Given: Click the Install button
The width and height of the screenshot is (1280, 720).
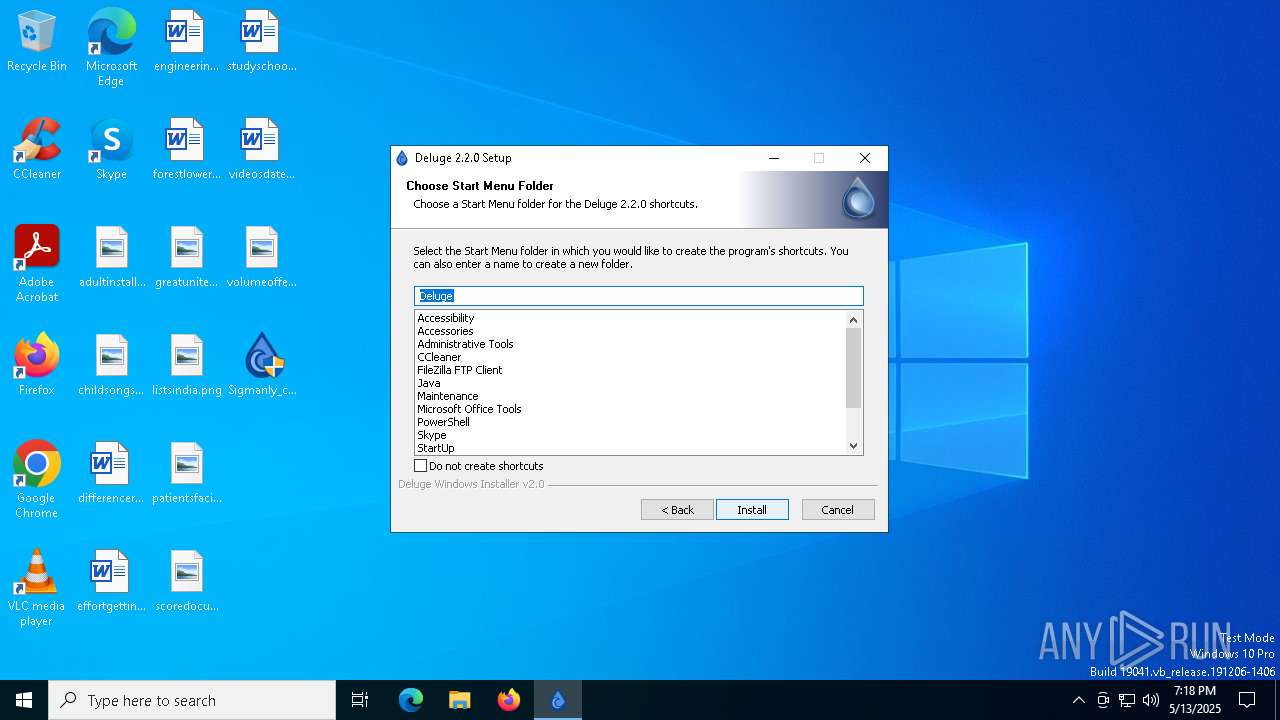Looking at the screenshot, I should pos(752,510).
